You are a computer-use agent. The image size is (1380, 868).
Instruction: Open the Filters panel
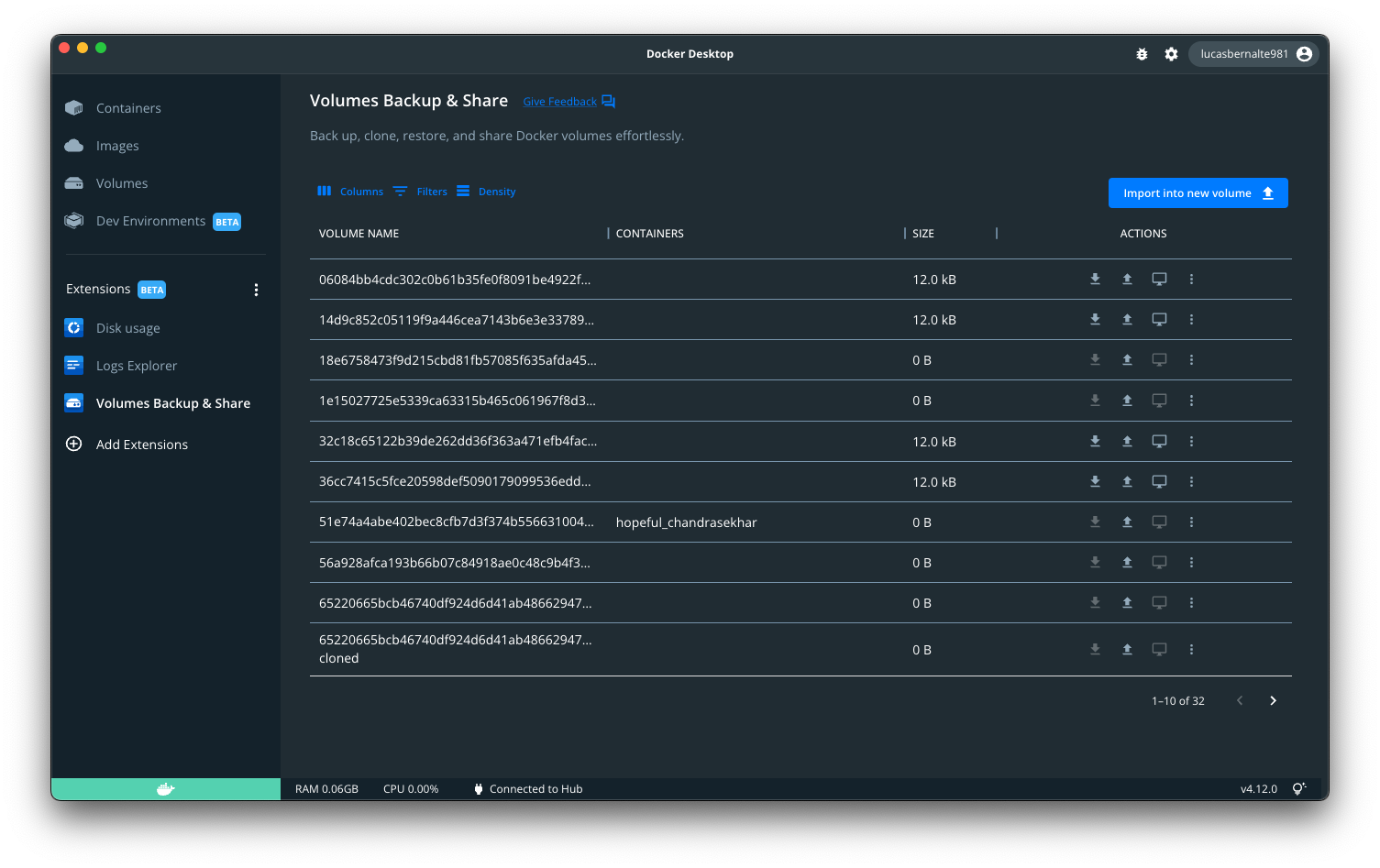click(x=420, y=192)
